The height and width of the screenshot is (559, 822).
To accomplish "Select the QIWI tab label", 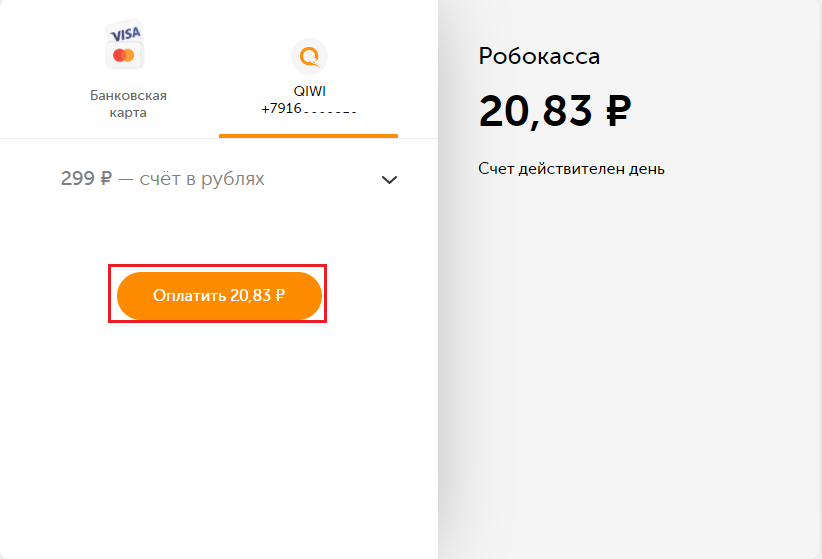I will coord(309,90).
